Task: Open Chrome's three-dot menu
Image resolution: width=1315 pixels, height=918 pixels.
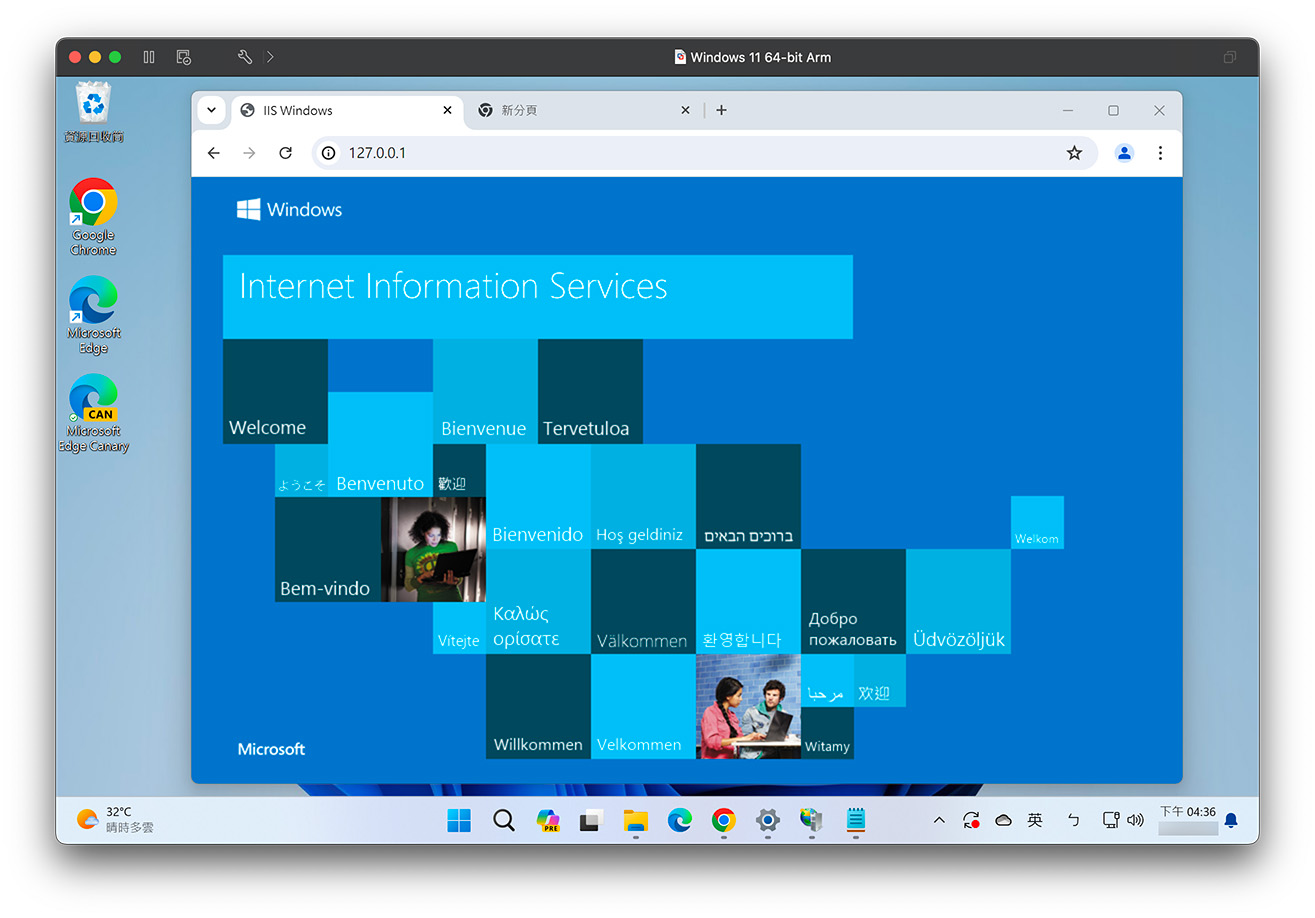Action: pyautogui.click(x=1160, y=153)
